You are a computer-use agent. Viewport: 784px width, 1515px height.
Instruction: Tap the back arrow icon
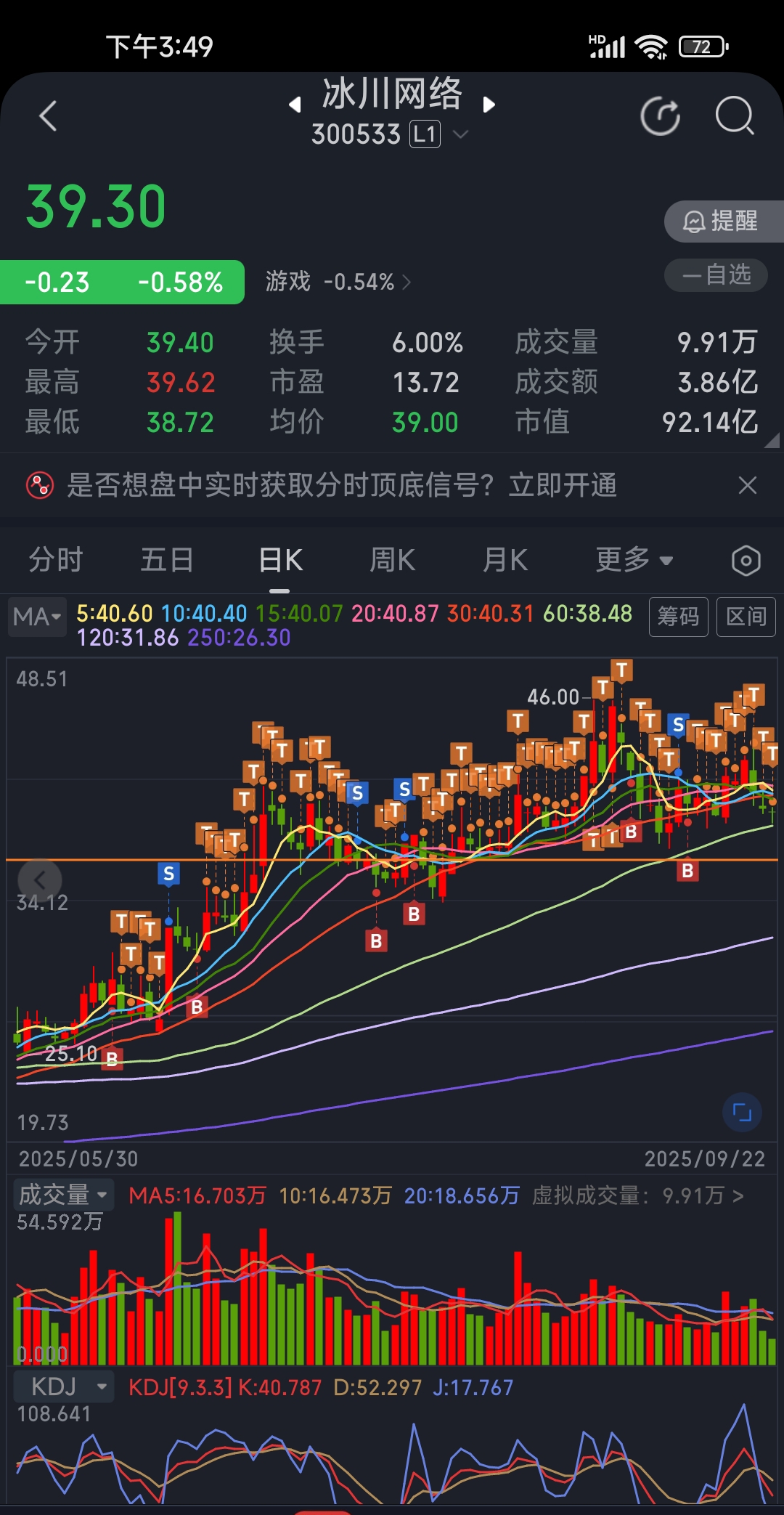48,116
